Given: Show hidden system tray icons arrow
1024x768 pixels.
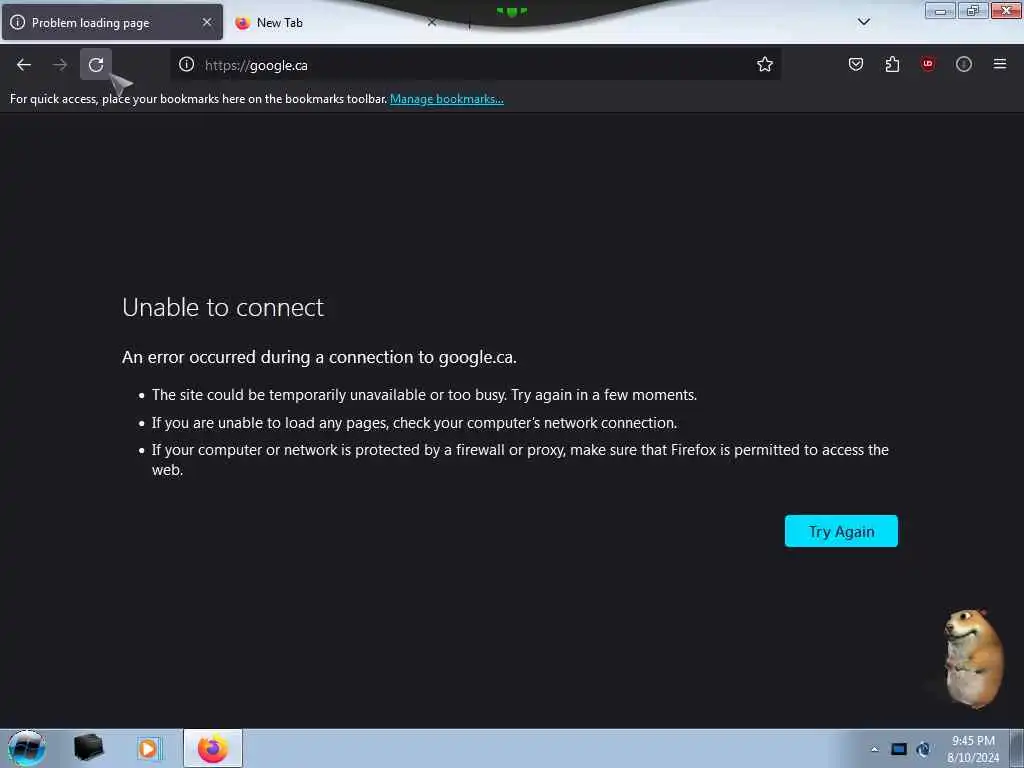Looking at the screenshot, I should [x=874, y=750].
